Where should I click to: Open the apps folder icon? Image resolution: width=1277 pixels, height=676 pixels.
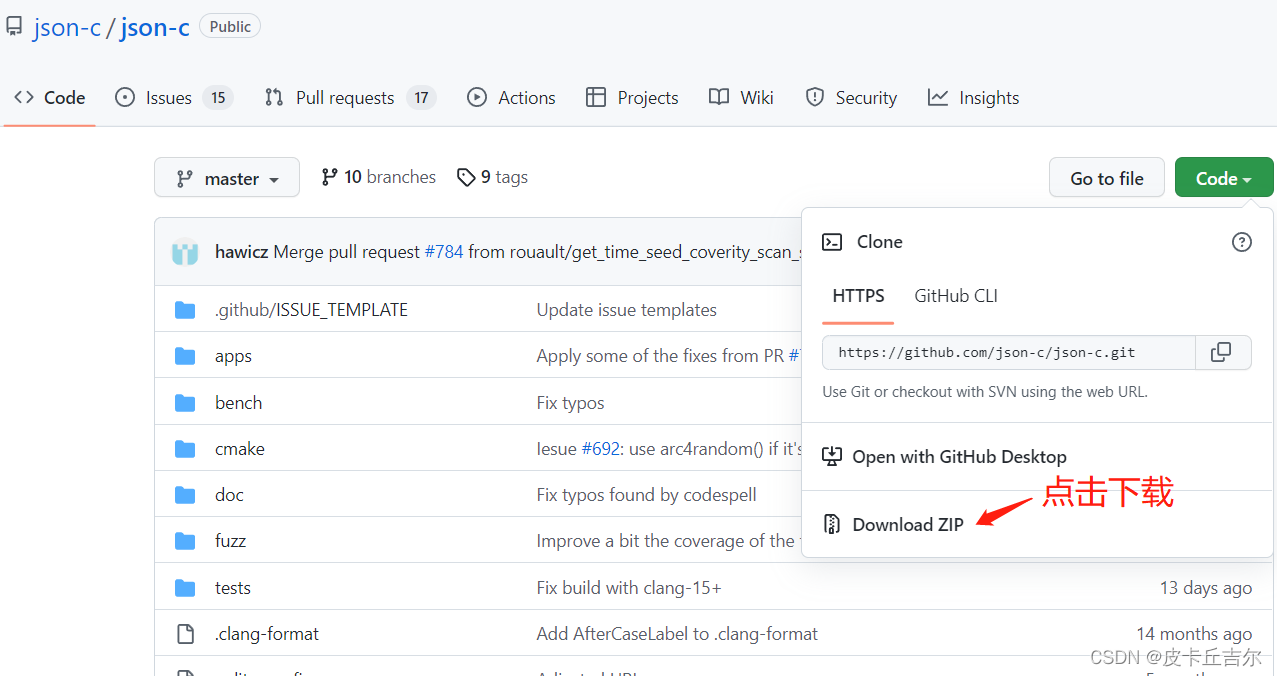point(185,356)
